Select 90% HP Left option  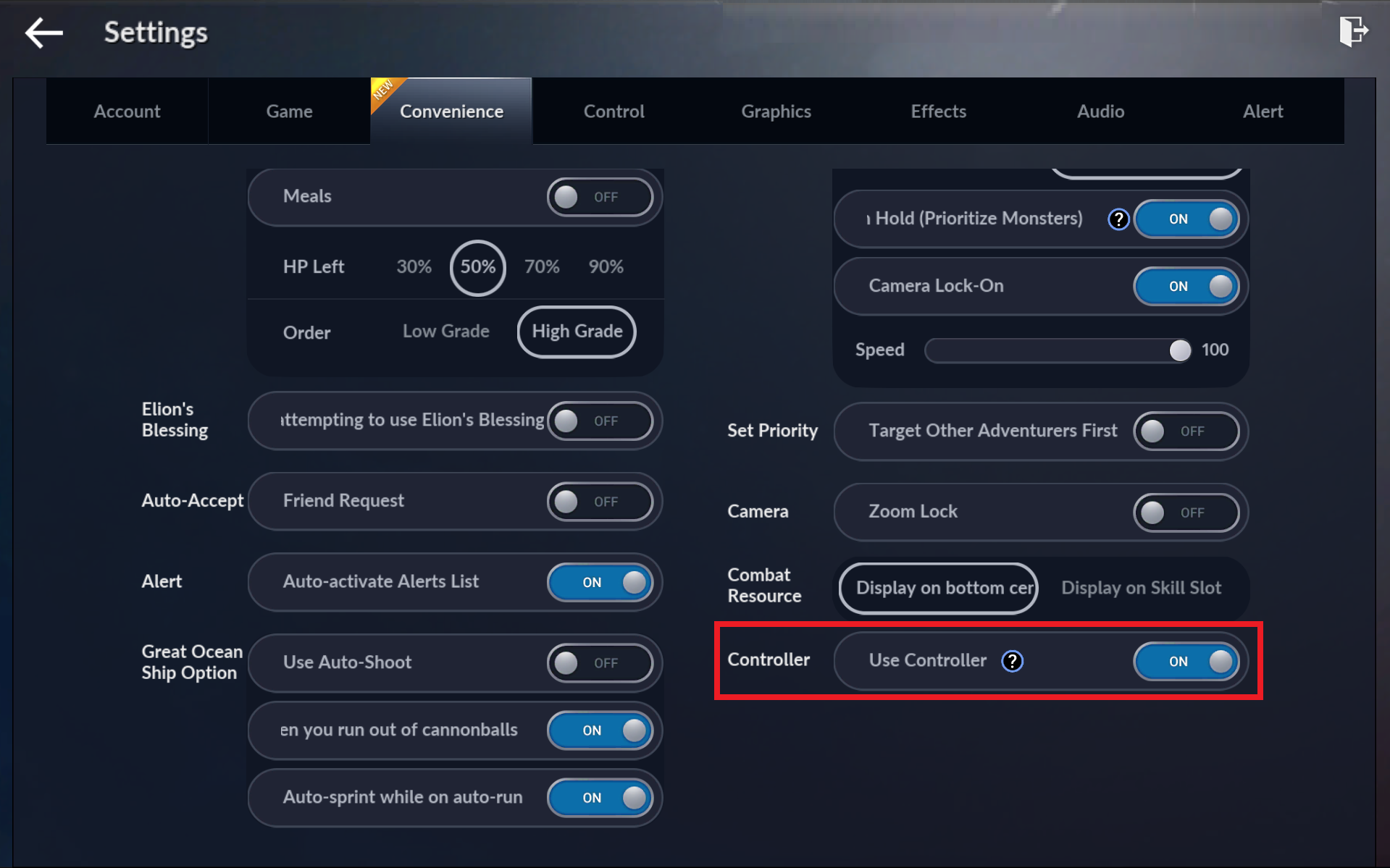pyautogui.click(x=606, y=267)
